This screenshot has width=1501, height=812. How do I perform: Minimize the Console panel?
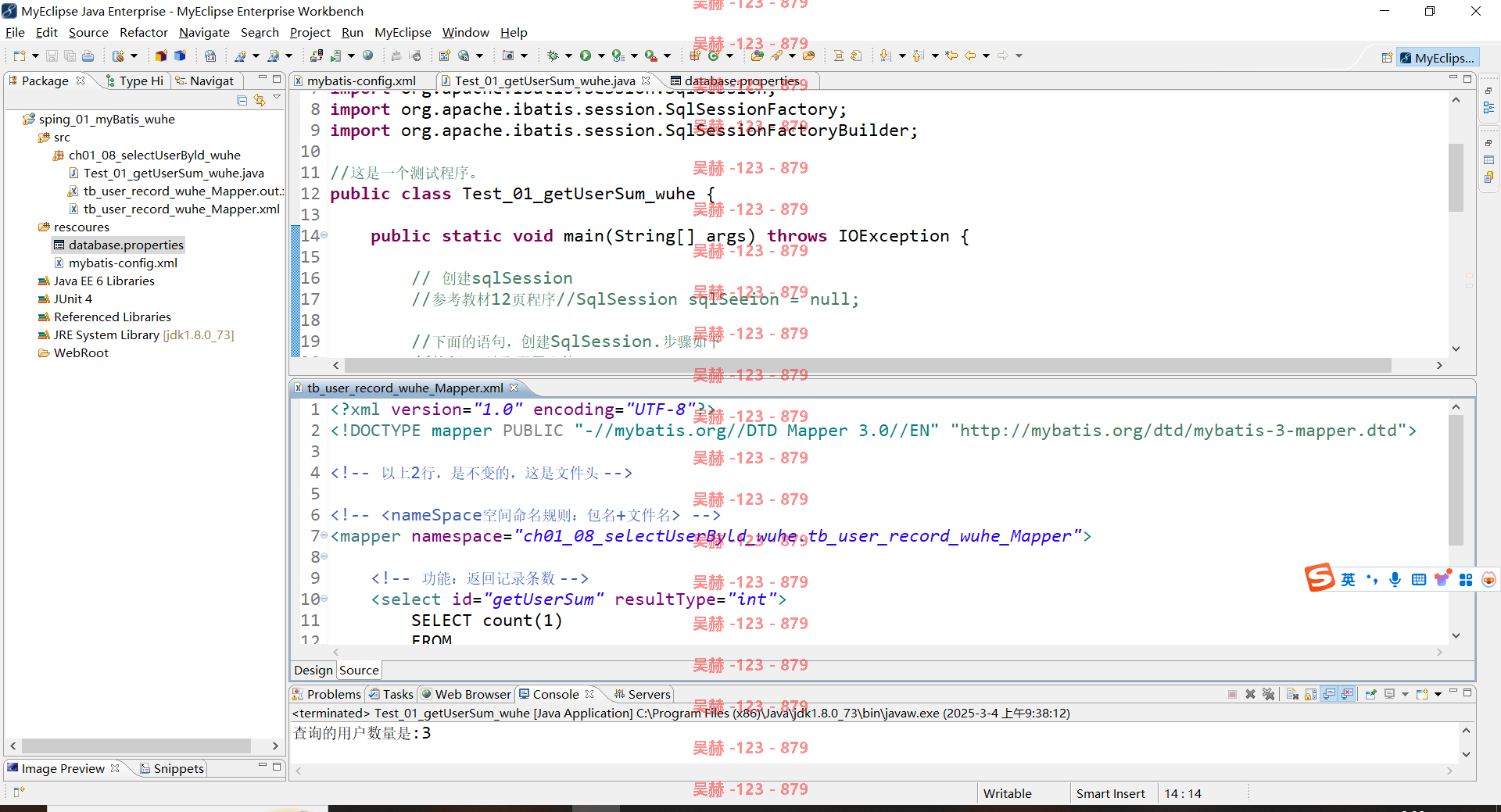(1453, 692)
